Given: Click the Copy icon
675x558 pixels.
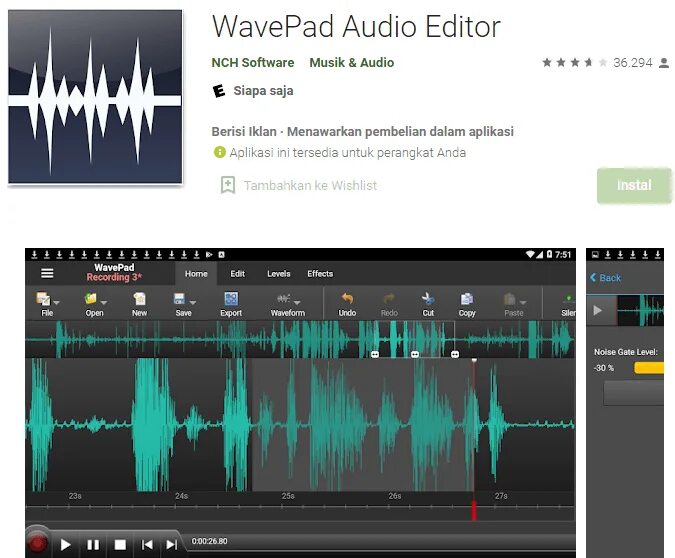Looking at the screenshot, I should (467, 298).
